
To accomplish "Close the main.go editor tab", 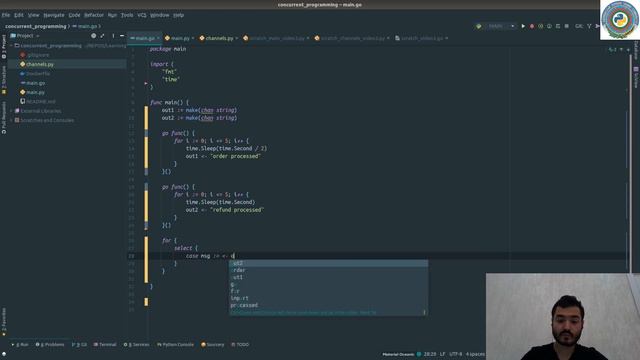I will point(158,38).
